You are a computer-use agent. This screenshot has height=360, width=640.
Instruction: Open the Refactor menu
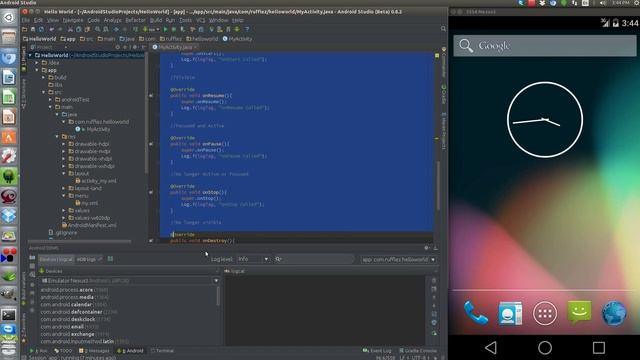coord(135,20)
